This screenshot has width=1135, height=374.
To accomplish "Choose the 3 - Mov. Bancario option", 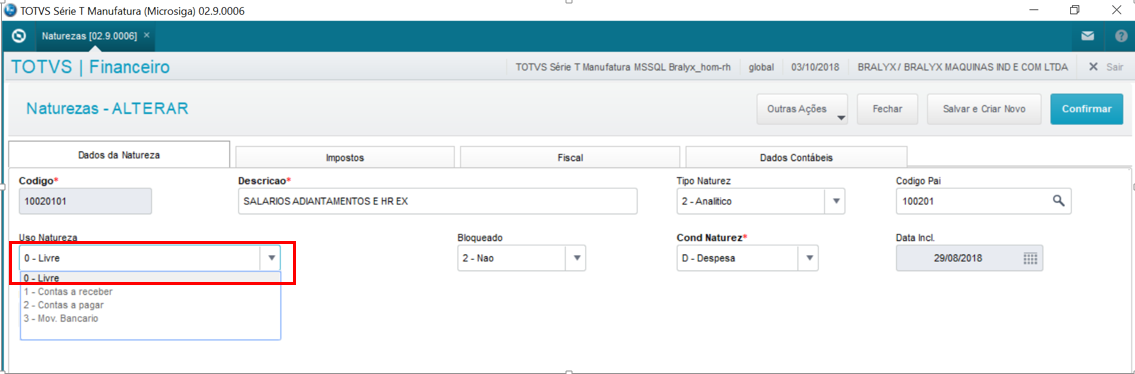I will pos(150,318).
